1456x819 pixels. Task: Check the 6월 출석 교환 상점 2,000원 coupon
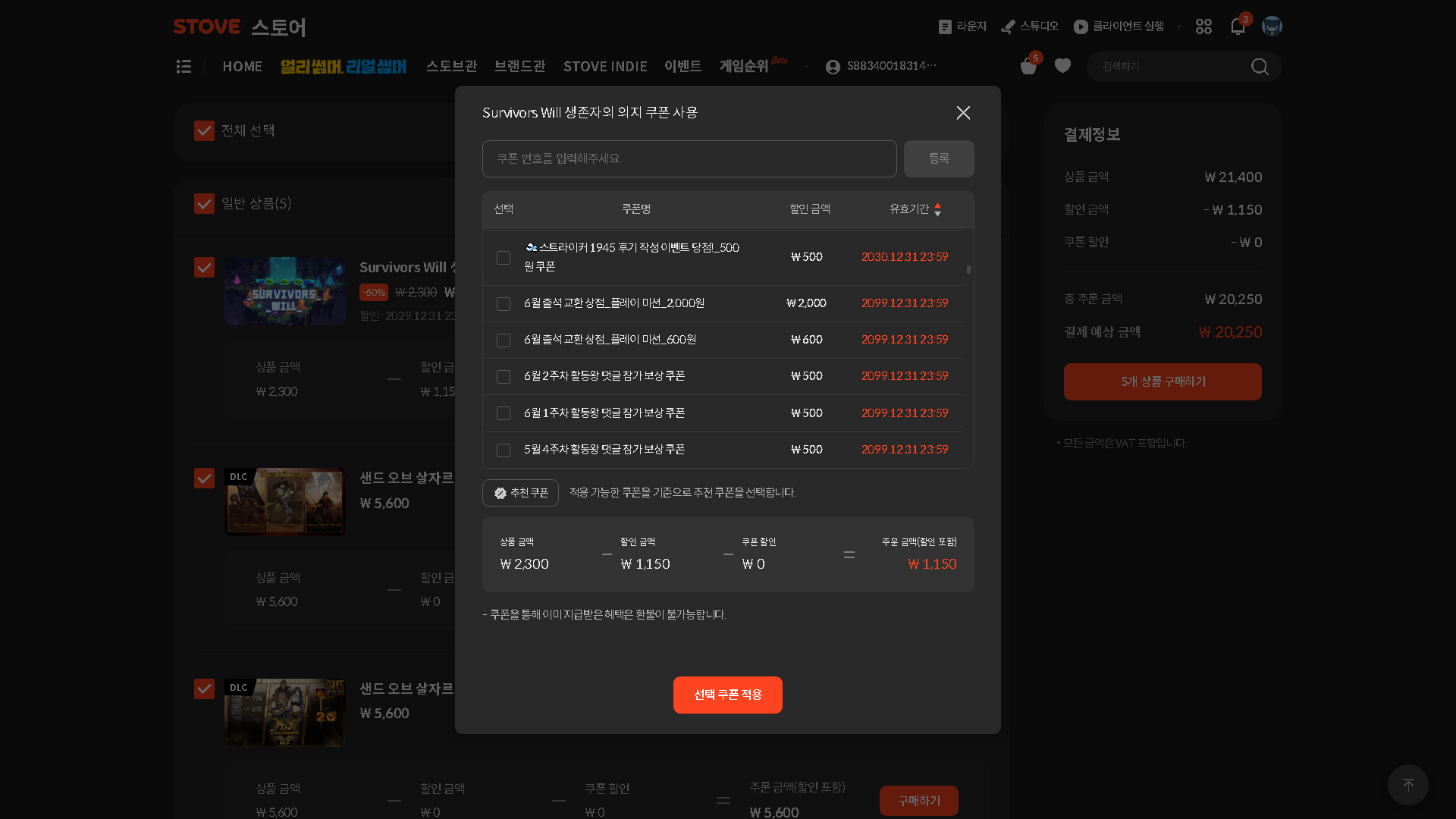tap(504, 304)
